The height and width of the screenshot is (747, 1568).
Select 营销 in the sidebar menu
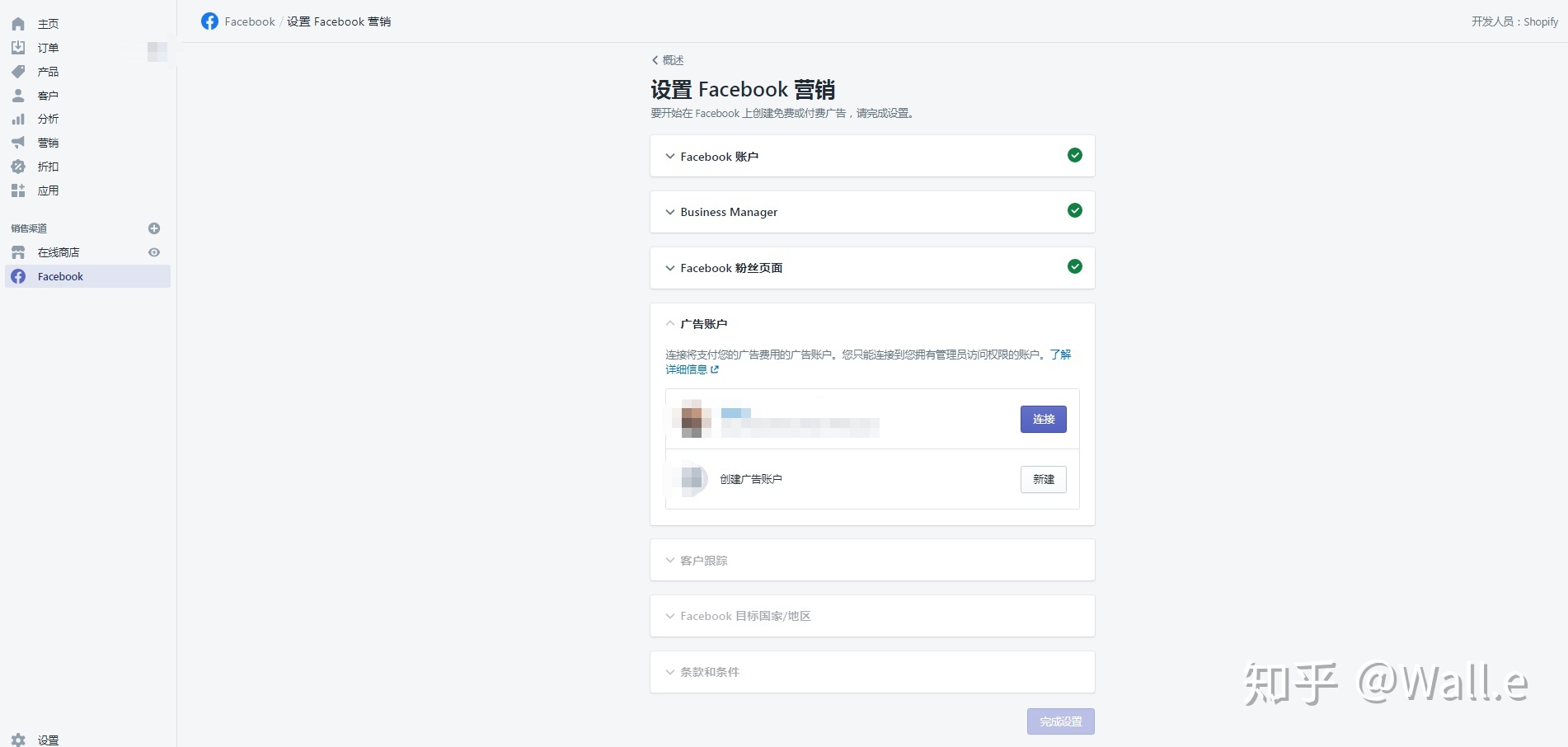click(x=48, y=143)
